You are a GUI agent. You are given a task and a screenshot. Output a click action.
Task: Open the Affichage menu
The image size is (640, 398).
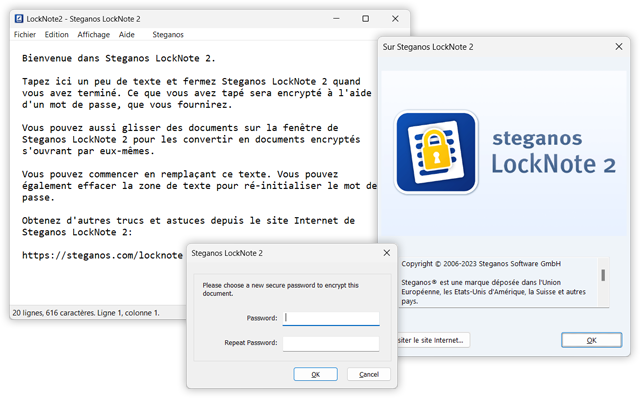[93, 35]
